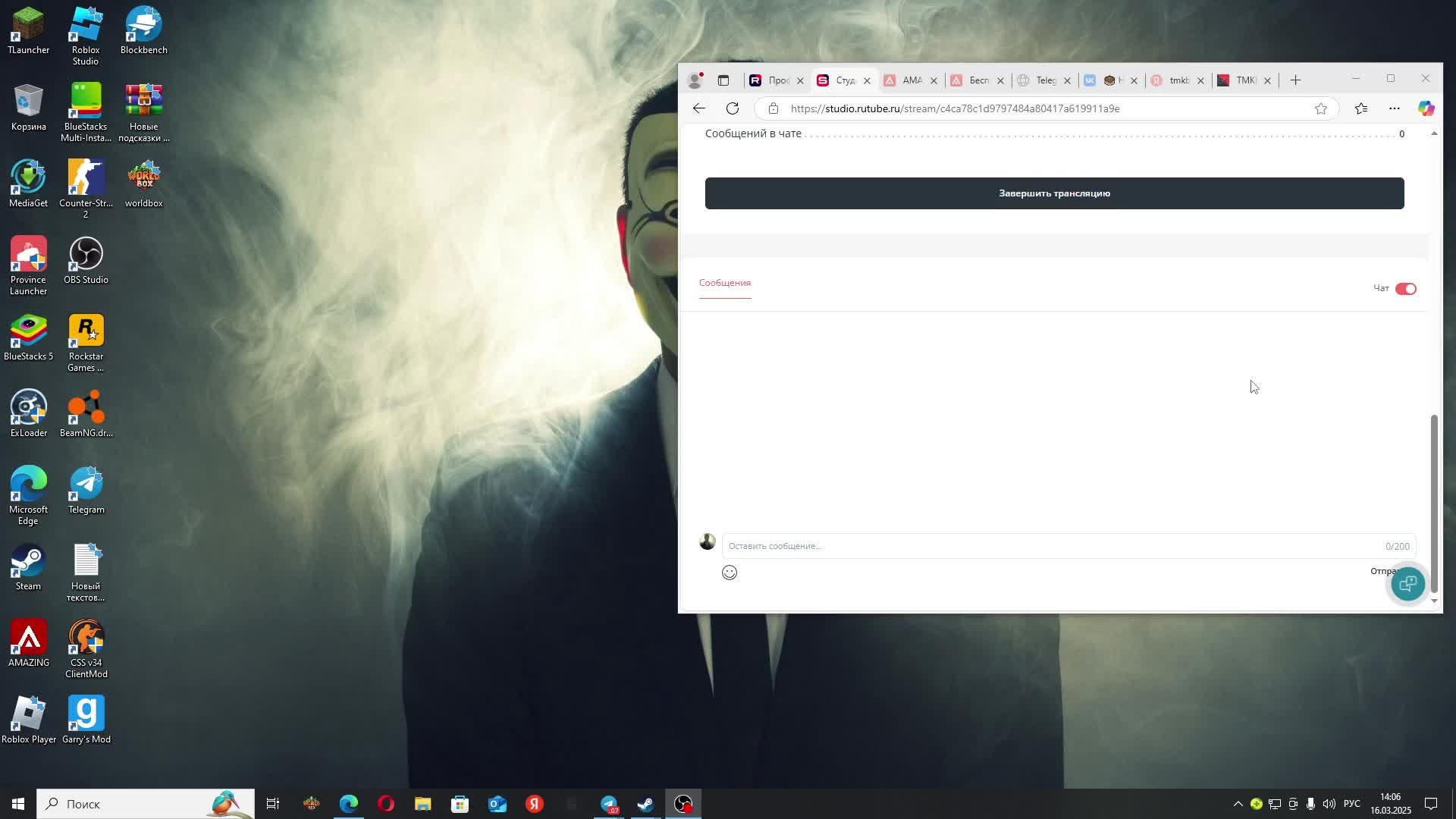
Task: Show hidden system tray icons
Action: click(1238, 804)
